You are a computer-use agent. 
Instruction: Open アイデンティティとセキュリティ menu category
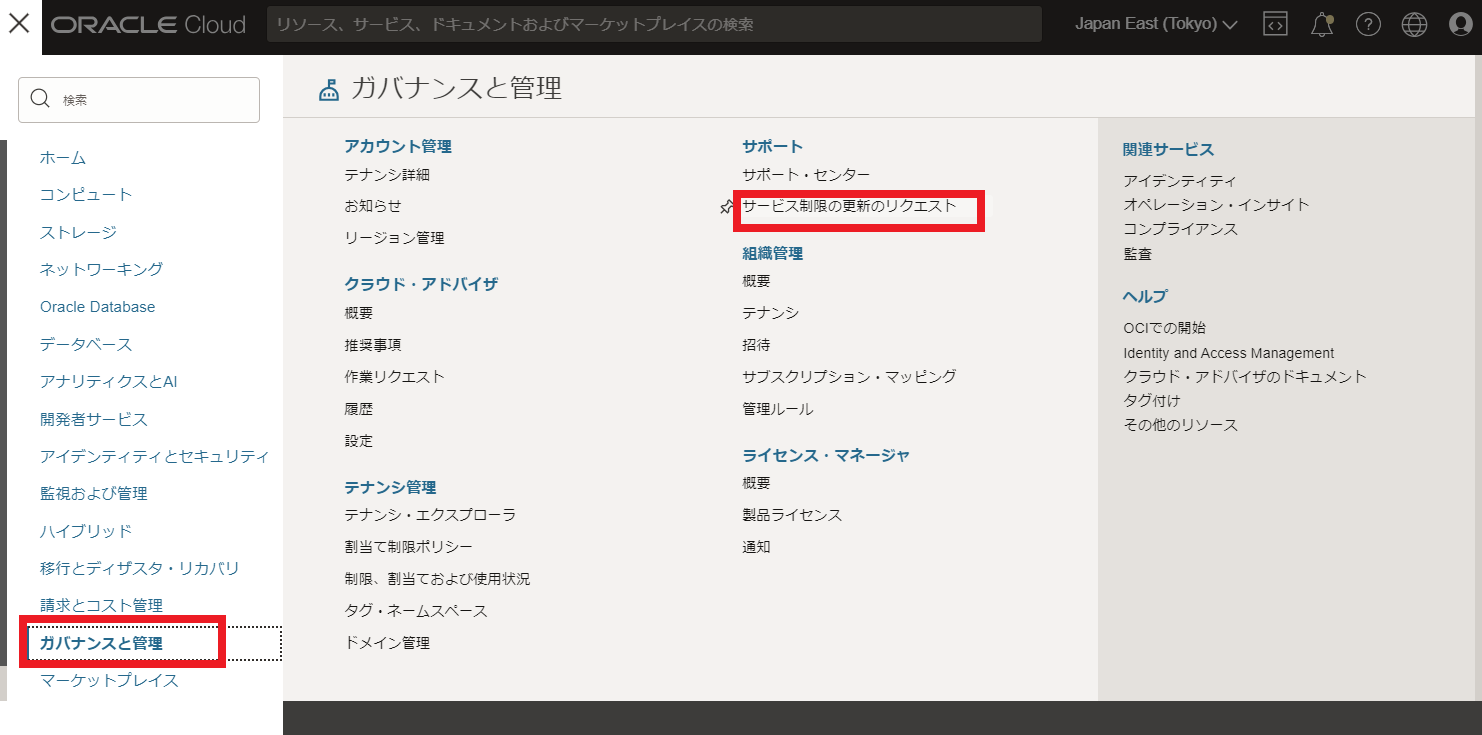[154, 456]
